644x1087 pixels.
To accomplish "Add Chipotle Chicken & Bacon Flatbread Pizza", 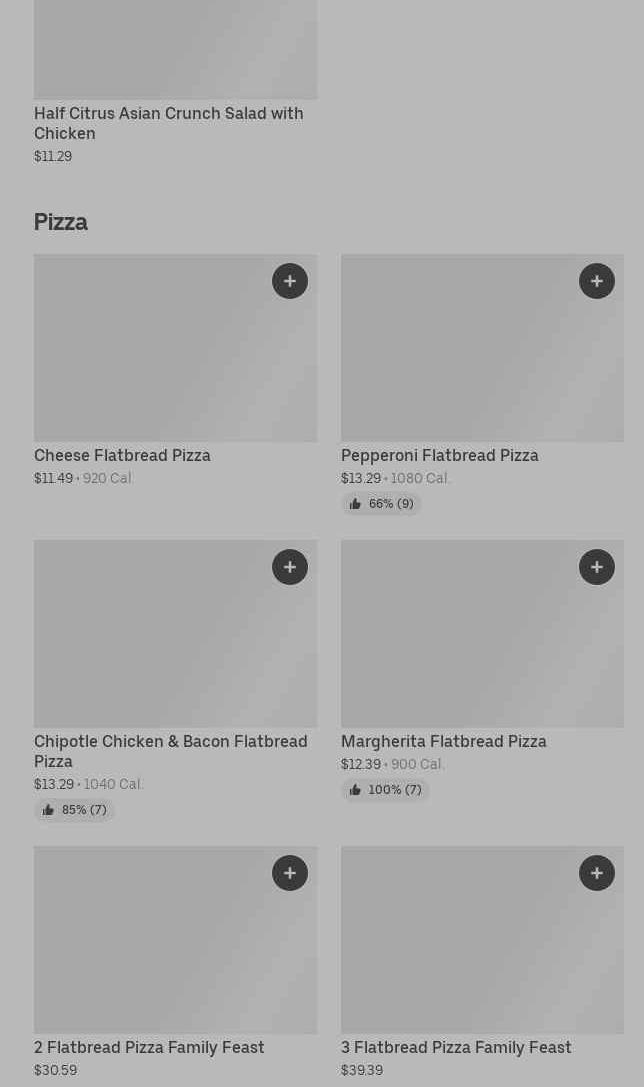I will pyautogui.click(x=290, y=567).
